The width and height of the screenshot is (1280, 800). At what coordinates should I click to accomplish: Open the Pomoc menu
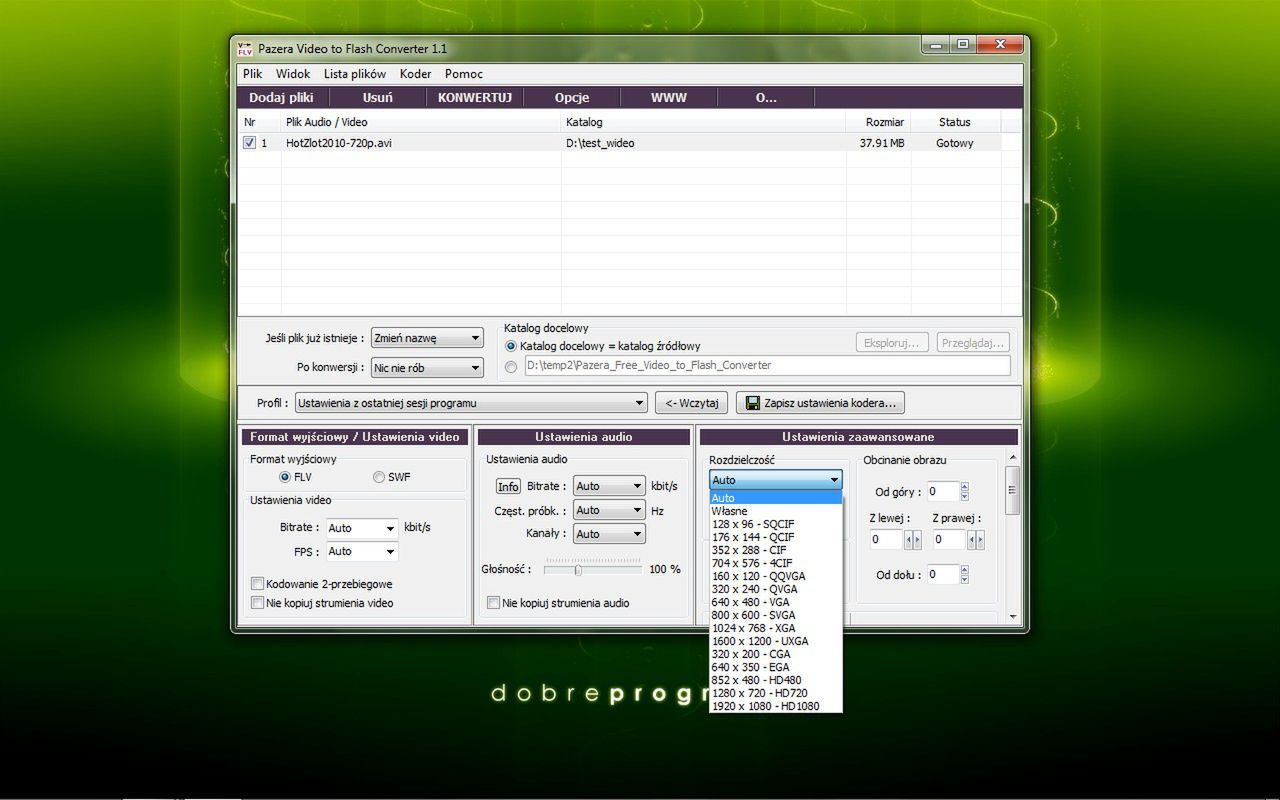tap(464, 74)
